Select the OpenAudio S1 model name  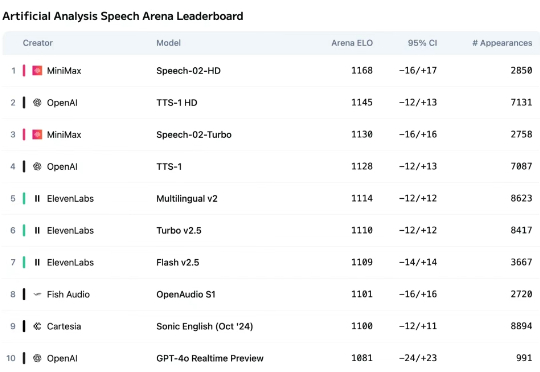(186, 294)
